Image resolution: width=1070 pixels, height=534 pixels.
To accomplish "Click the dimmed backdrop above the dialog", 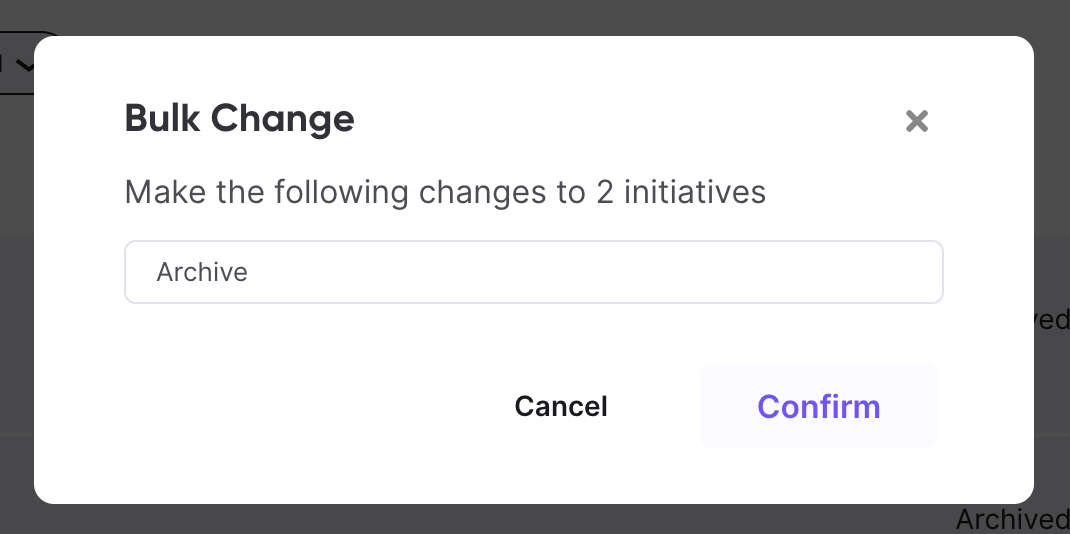I will [x=535, y=16].
